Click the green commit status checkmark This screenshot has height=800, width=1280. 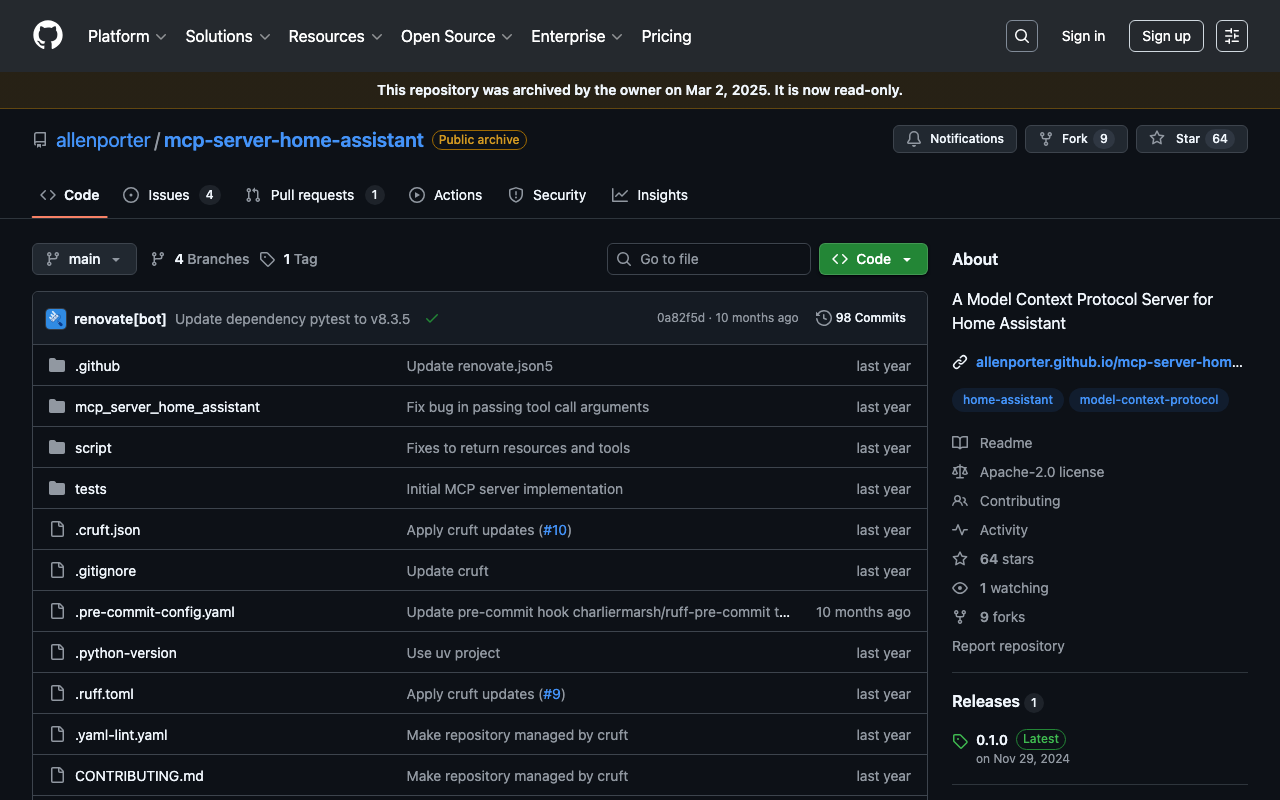[x=432, y=319]
